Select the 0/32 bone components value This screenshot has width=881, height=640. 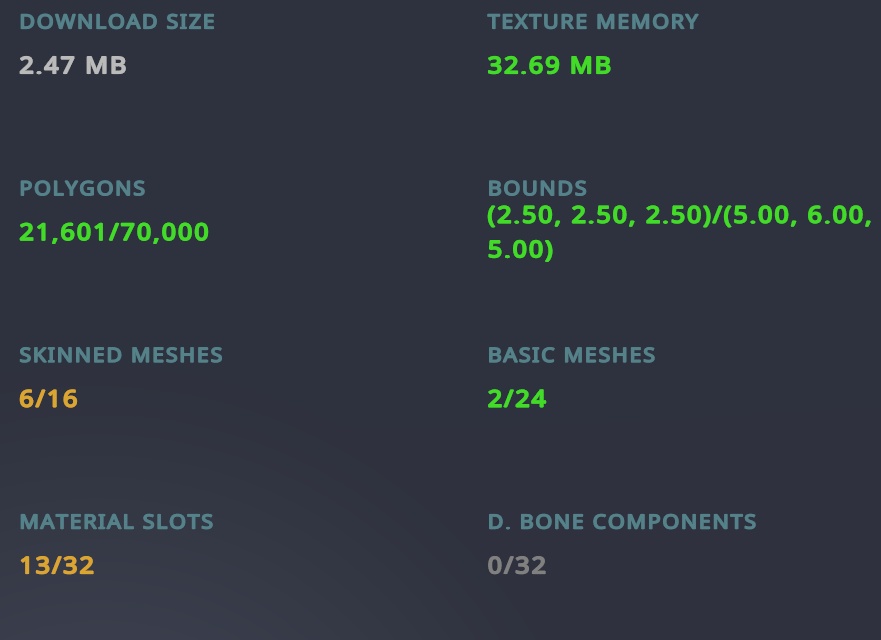point(517,566)
